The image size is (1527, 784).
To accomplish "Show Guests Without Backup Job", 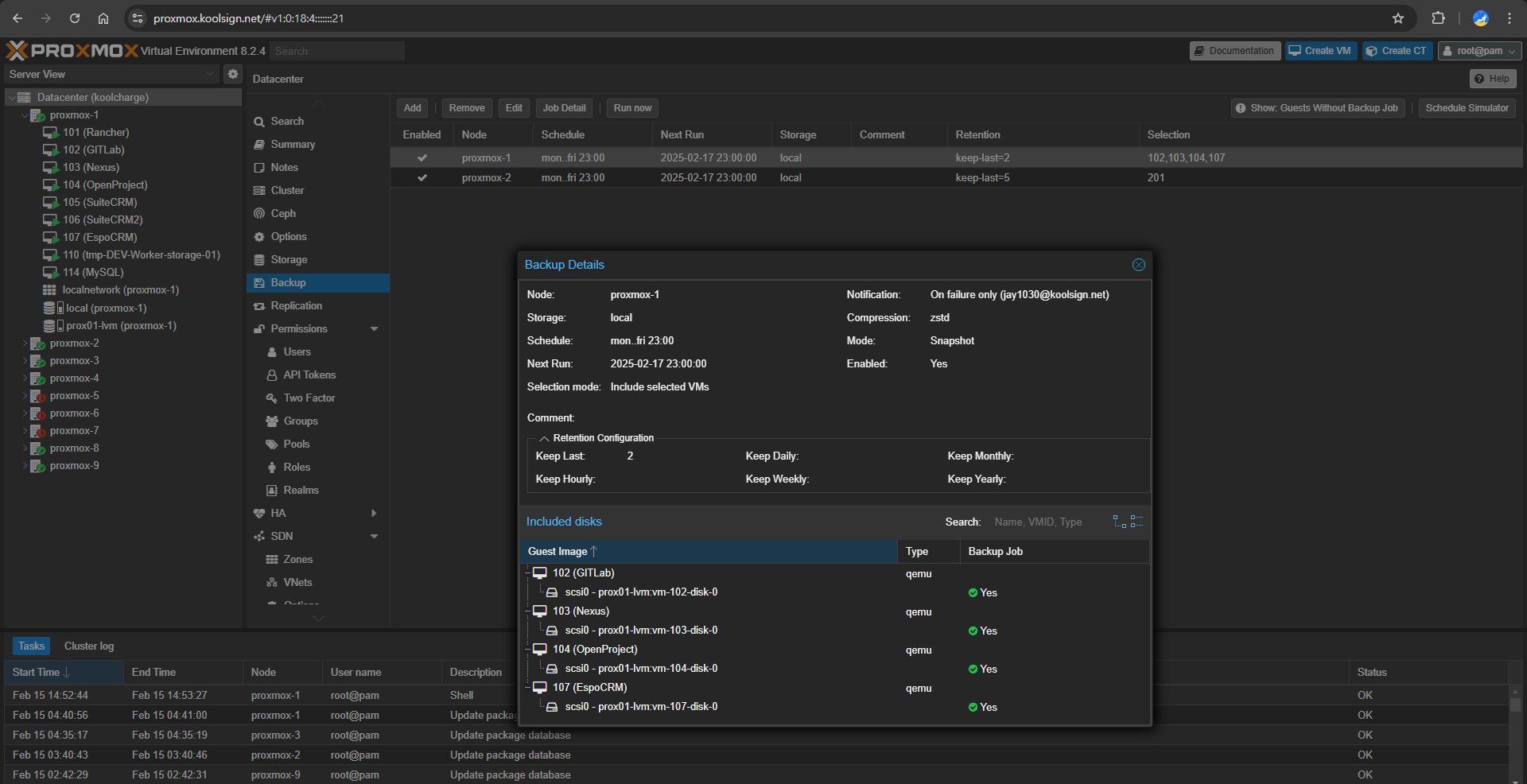I will (x=1318, y=108).
